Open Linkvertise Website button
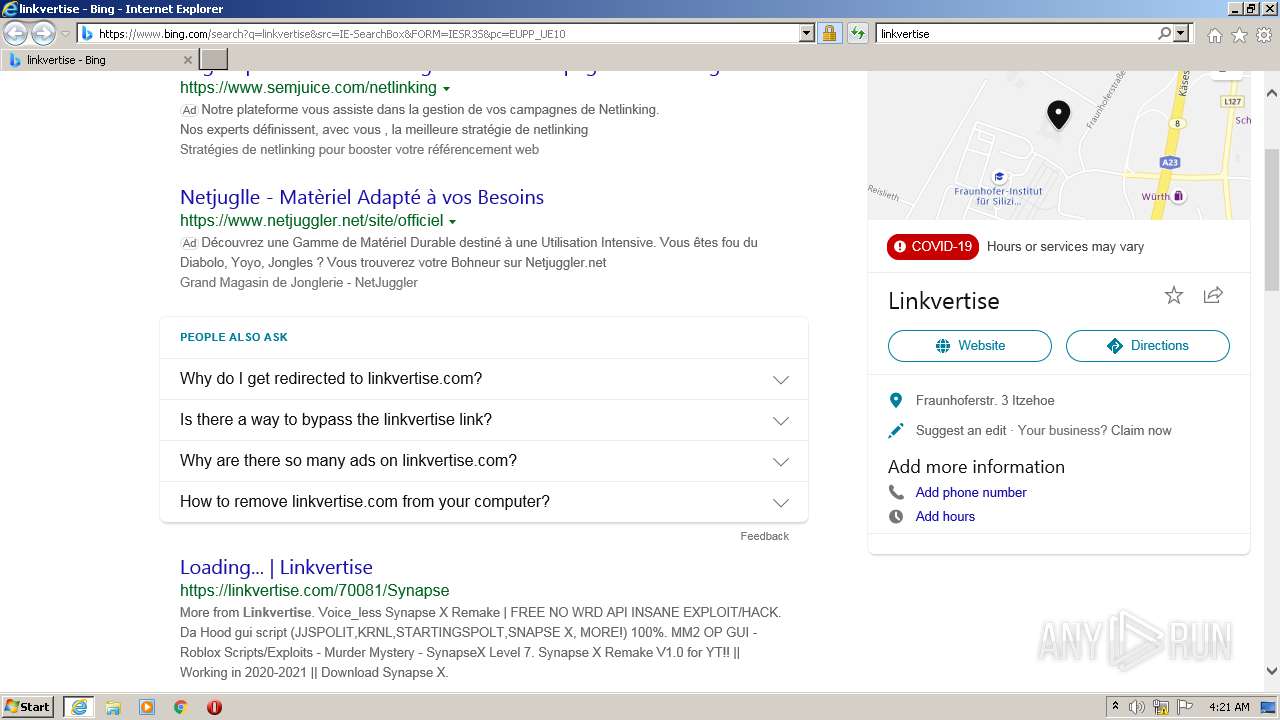Viewport: 1280px width, 720px height. pos(970,346)
